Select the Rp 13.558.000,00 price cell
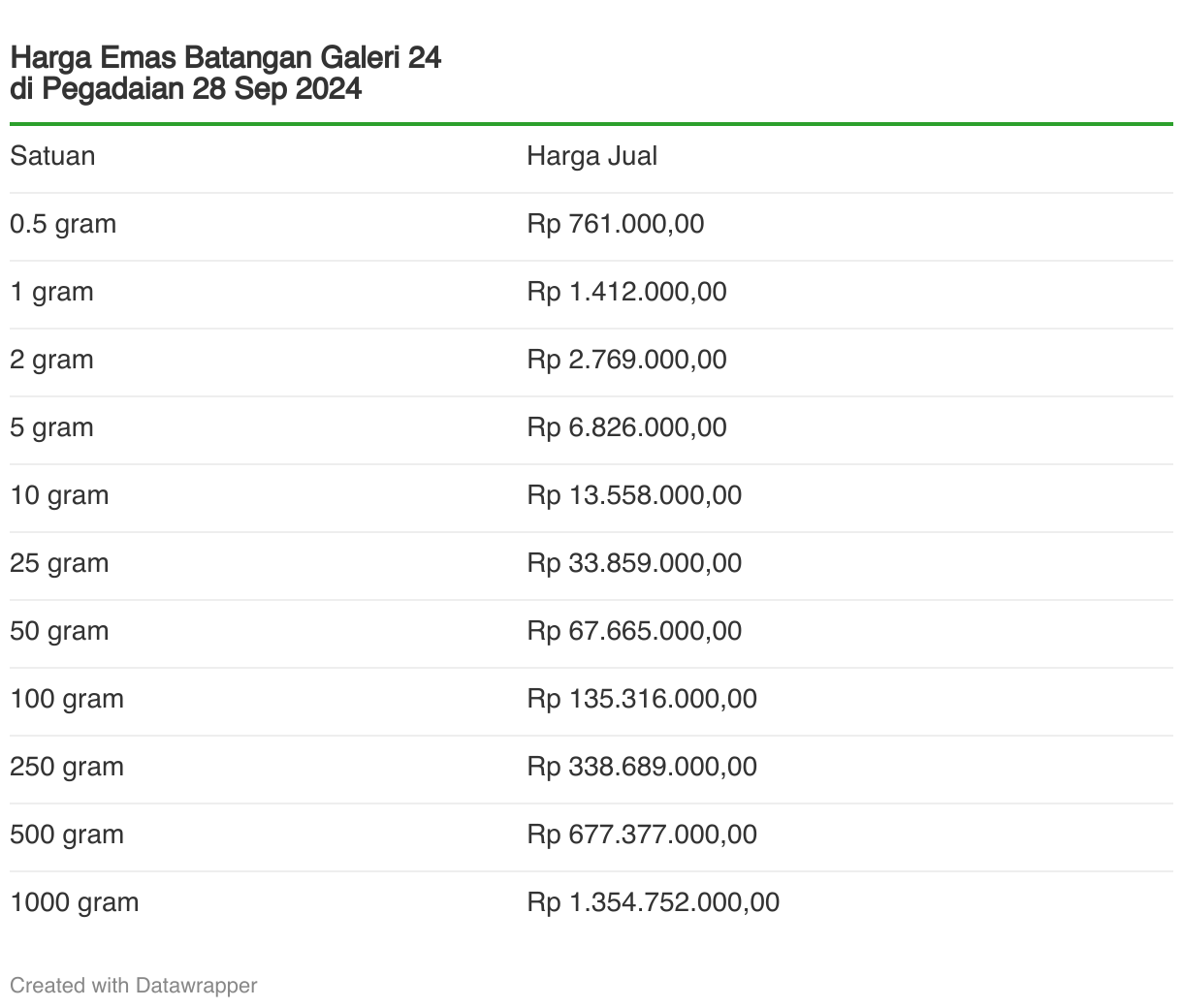The height and width of the screenshot is (1008, 1183). point(634,495)
